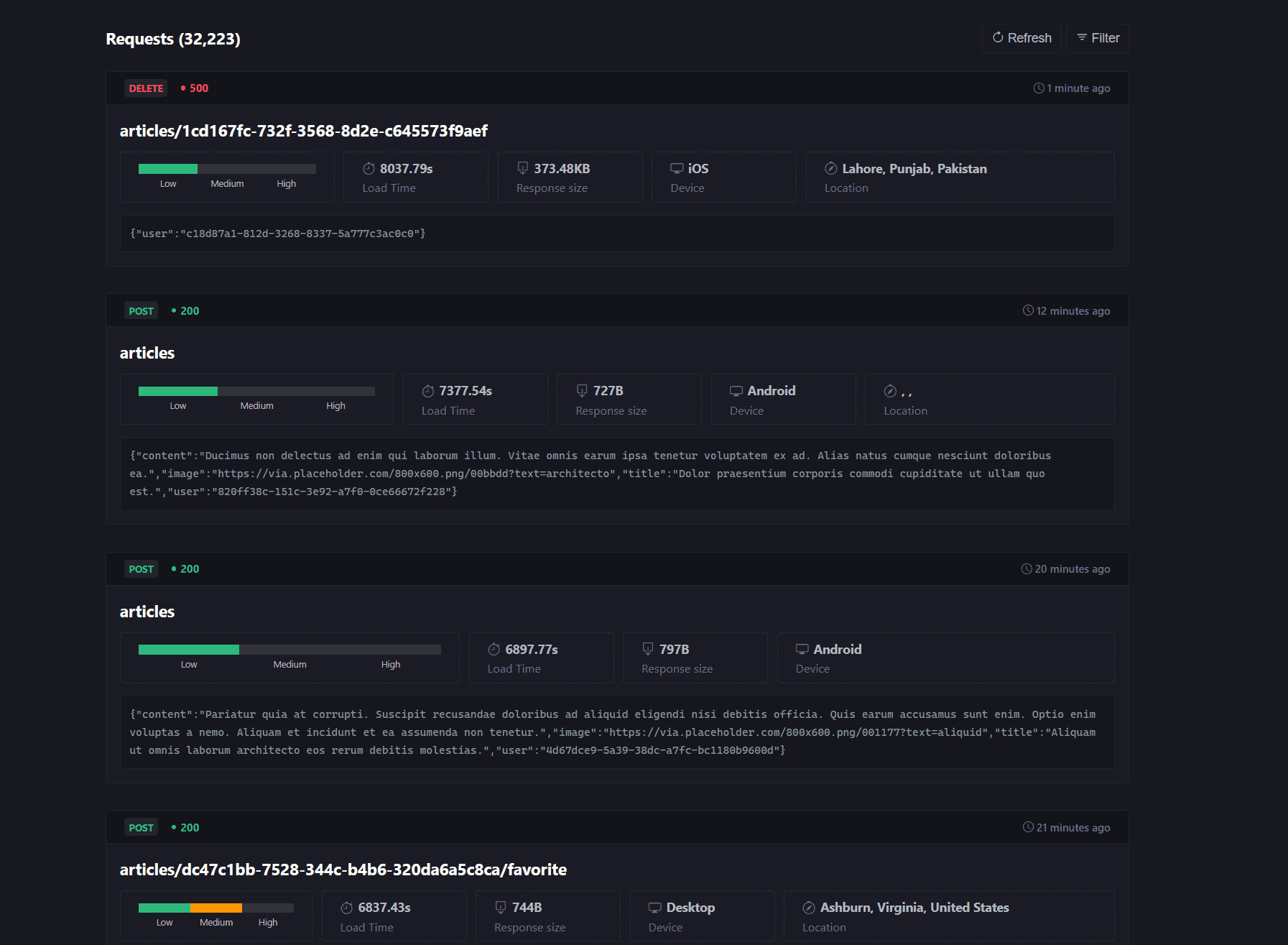Click the monitor icon beside Desktop device

pos(655,908)
